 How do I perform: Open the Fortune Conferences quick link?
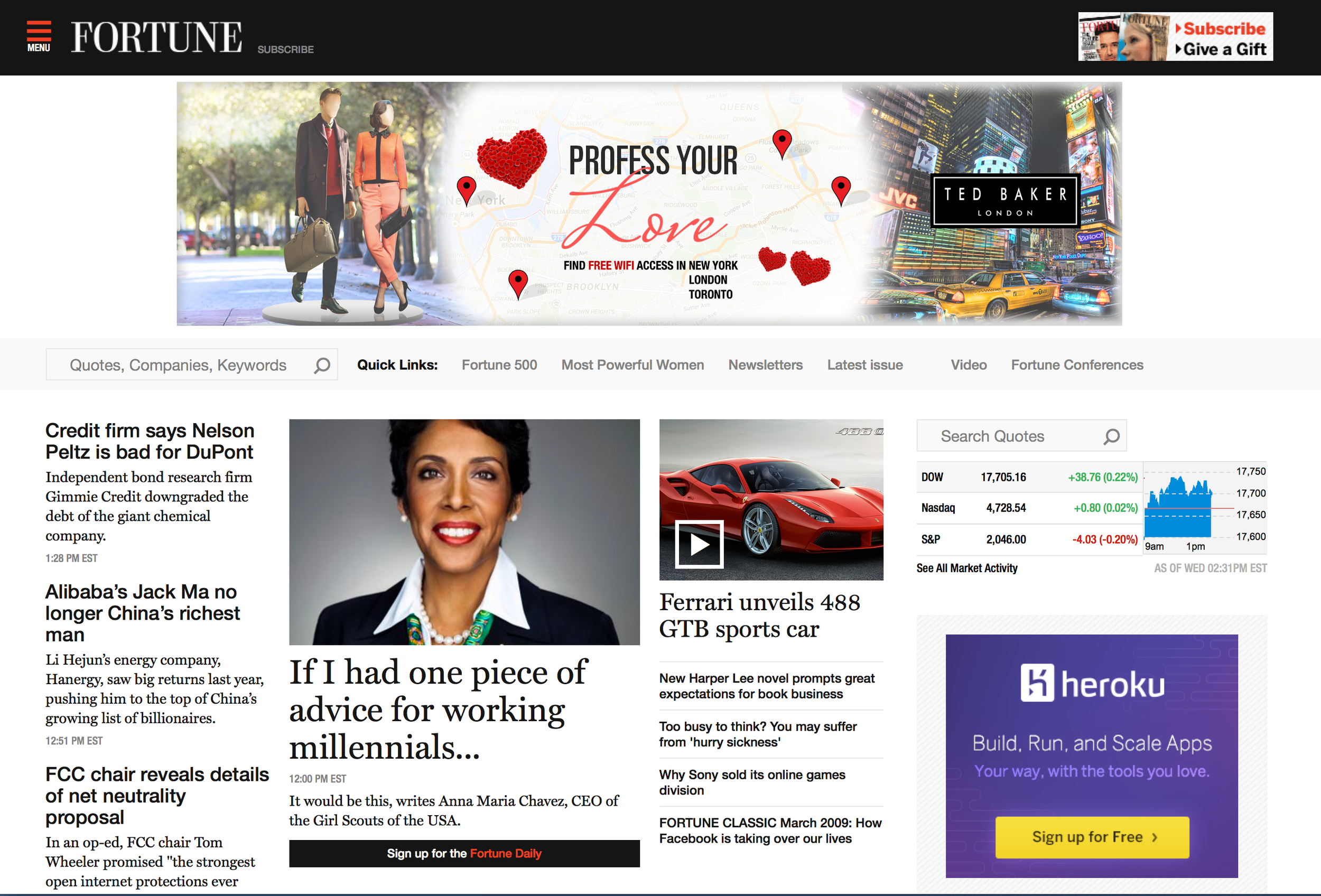pos(1076,365)
